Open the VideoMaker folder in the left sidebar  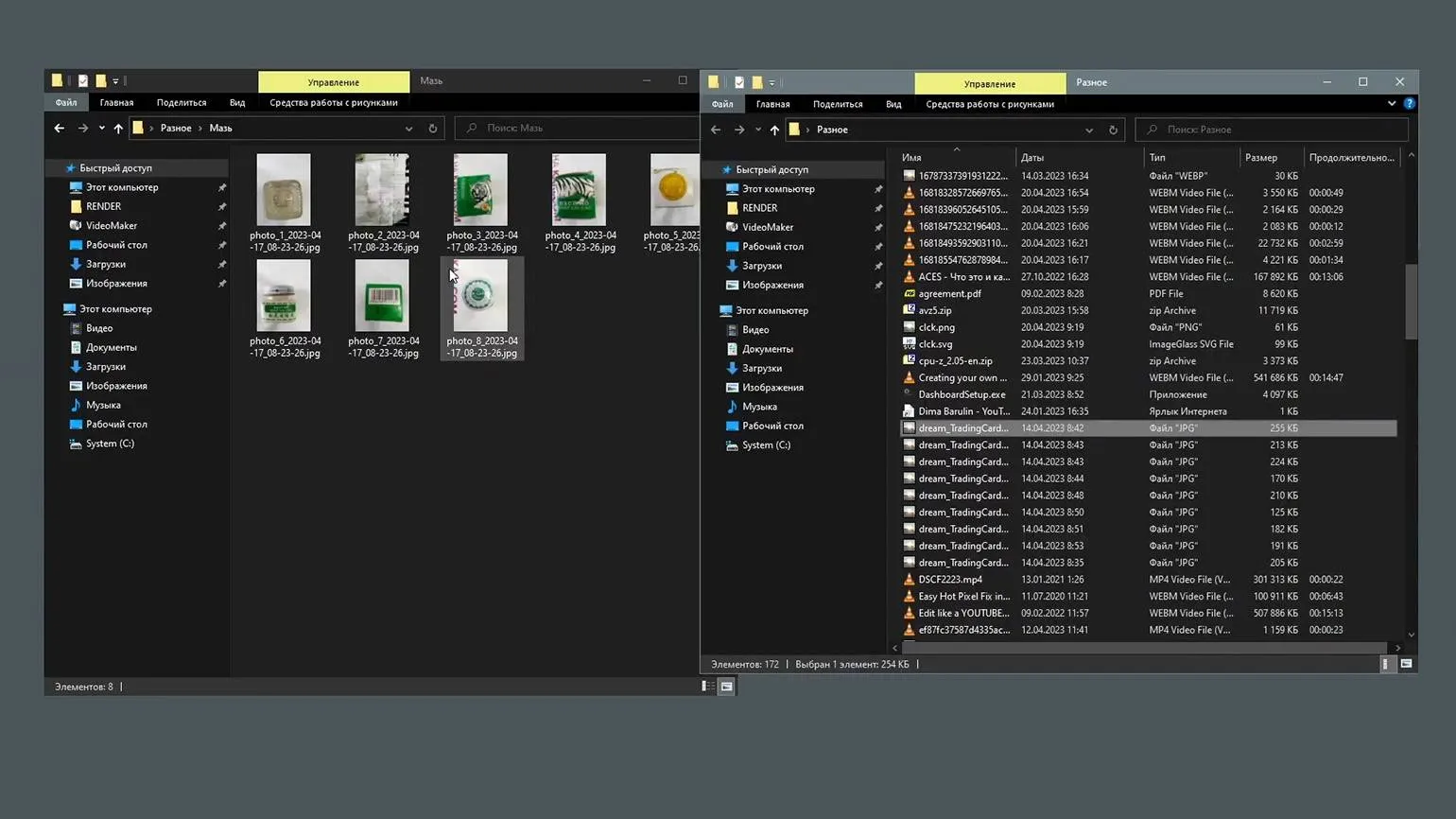pyautogui.click(x=112, y=225)
